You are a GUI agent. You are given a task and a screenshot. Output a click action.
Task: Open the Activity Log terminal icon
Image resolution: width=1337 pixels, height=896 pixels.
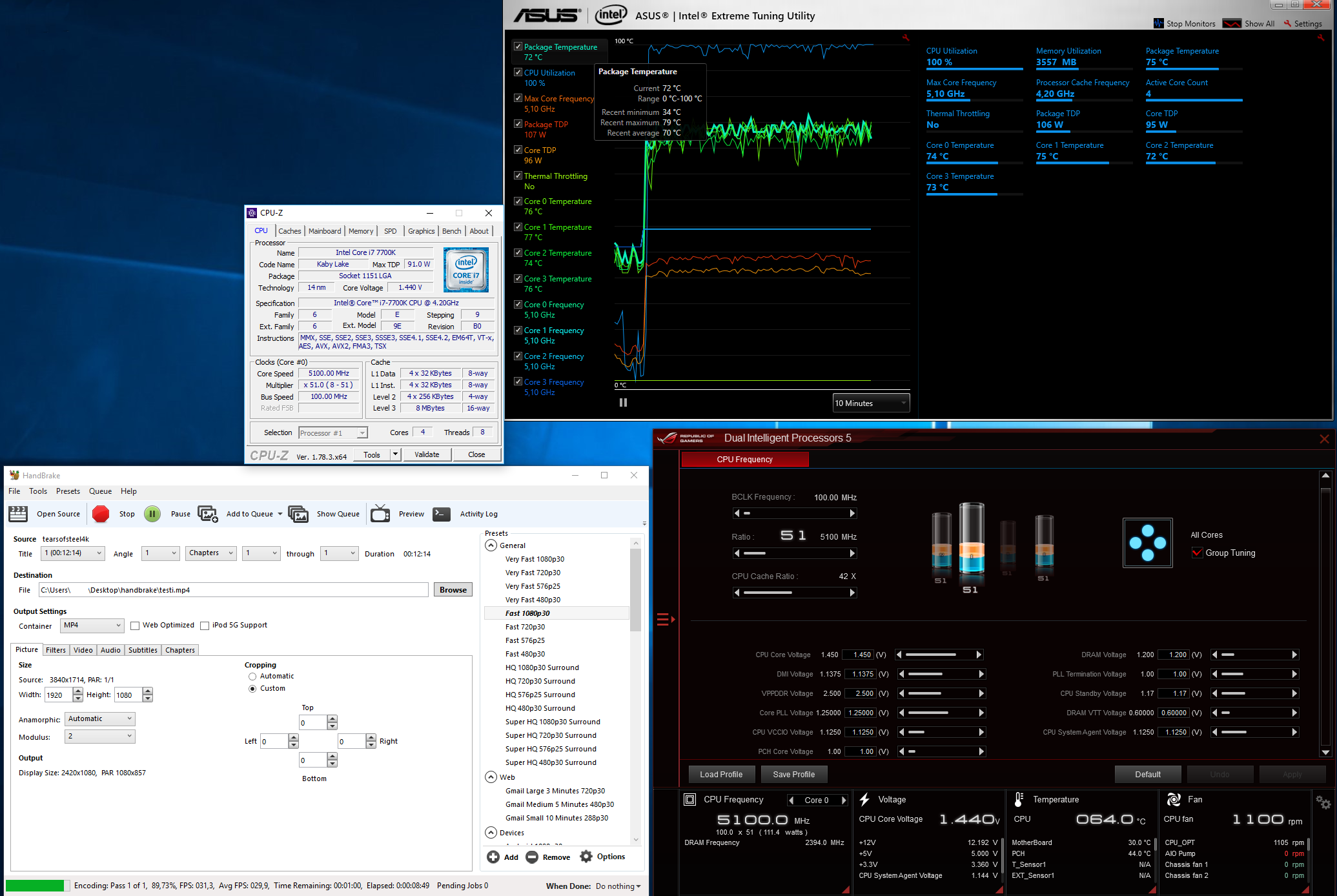click(x=442, y=514)
